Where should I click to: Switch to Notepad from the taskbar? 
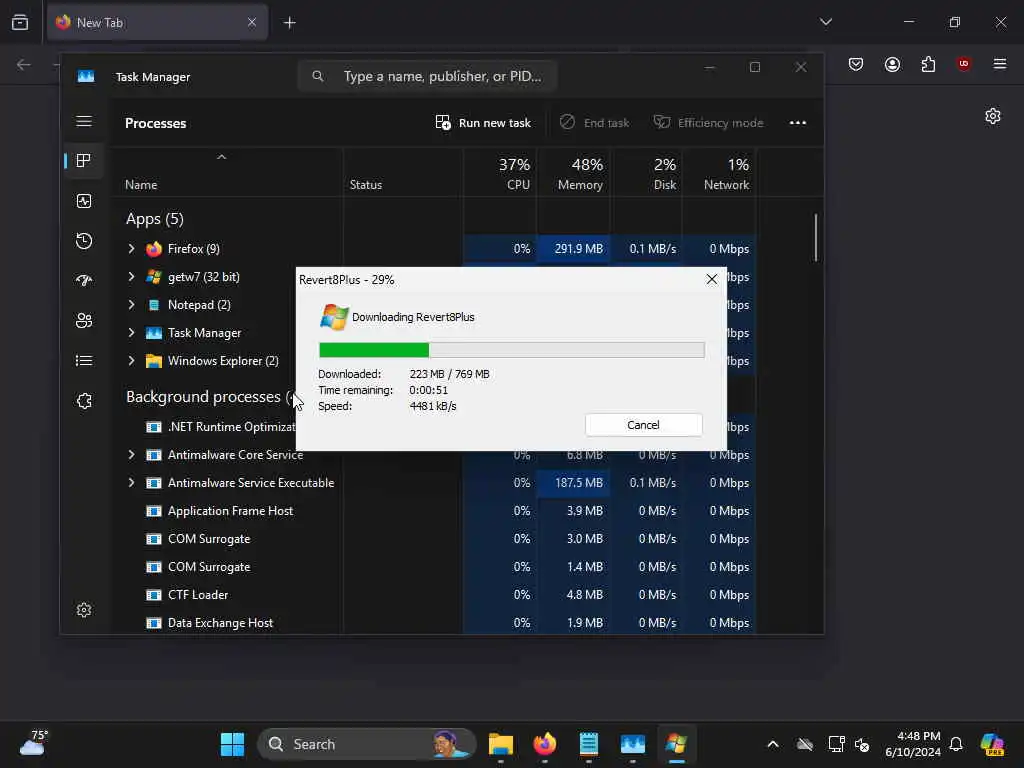click(588, 744)
